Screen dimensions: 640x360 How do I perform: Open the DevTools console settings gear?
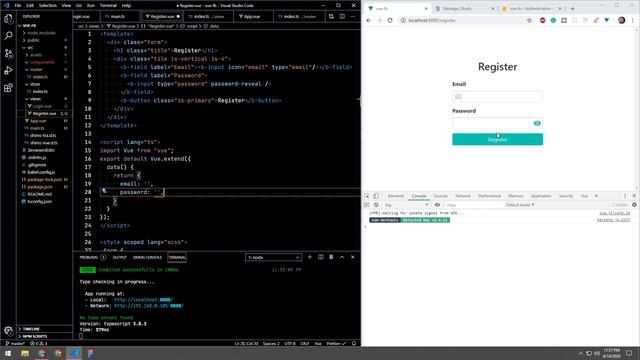pos(634,205)
